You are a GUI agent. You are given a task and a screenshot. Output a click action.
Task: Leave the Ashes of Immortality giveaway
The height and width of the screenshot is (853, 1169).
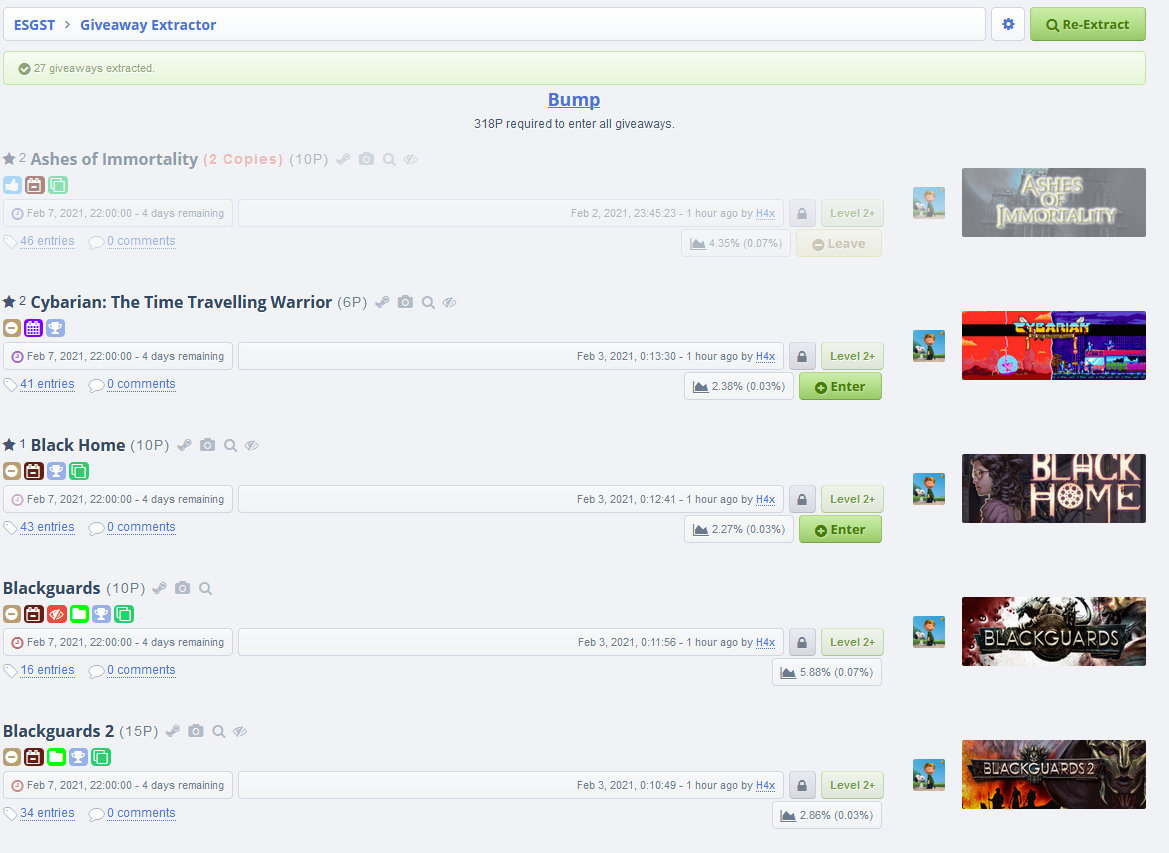839,244
